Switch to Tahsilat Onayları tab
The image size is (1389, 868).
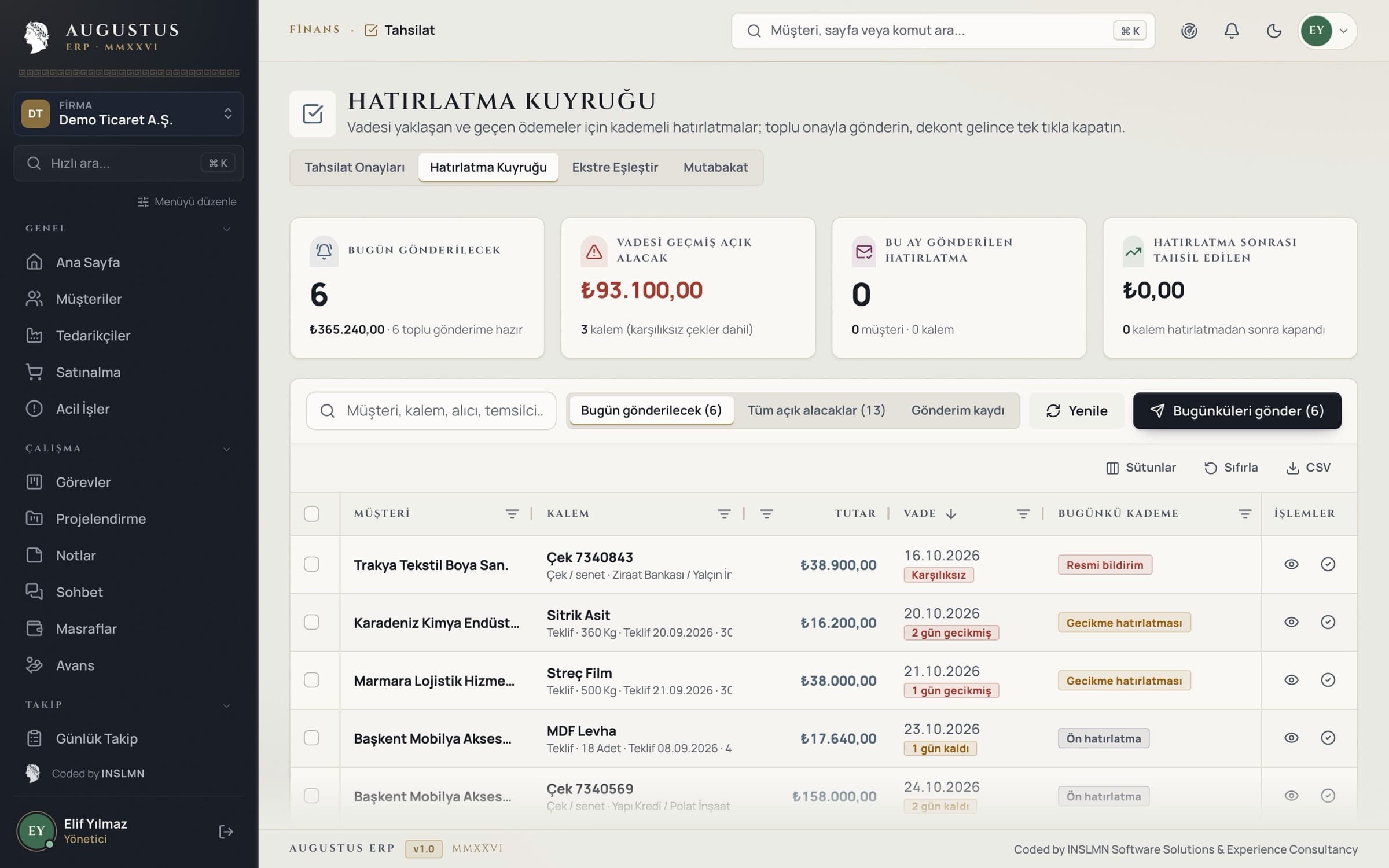click(354, 167)
